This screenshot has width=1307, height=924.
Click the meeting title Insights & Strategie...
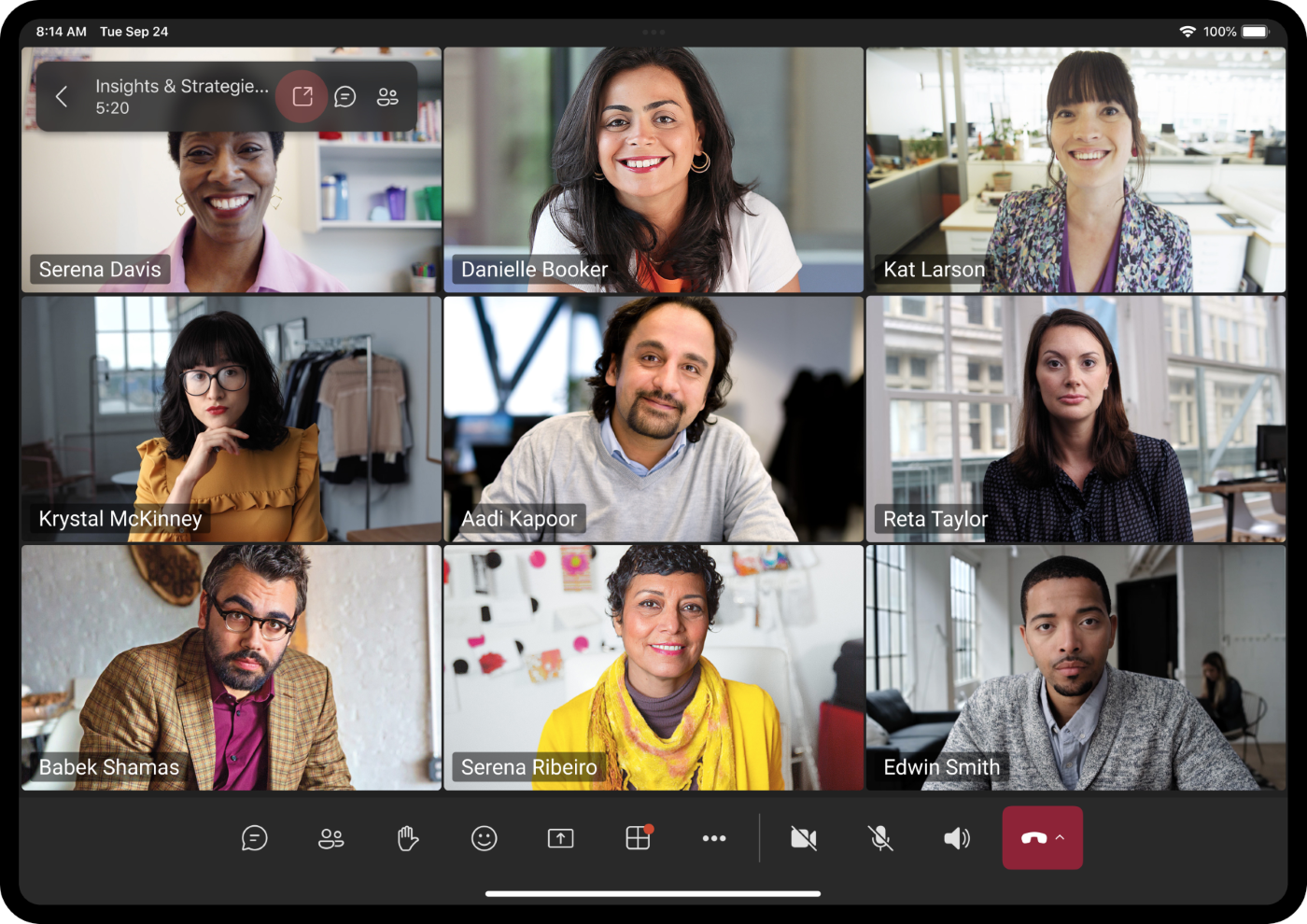pos(182,86)
